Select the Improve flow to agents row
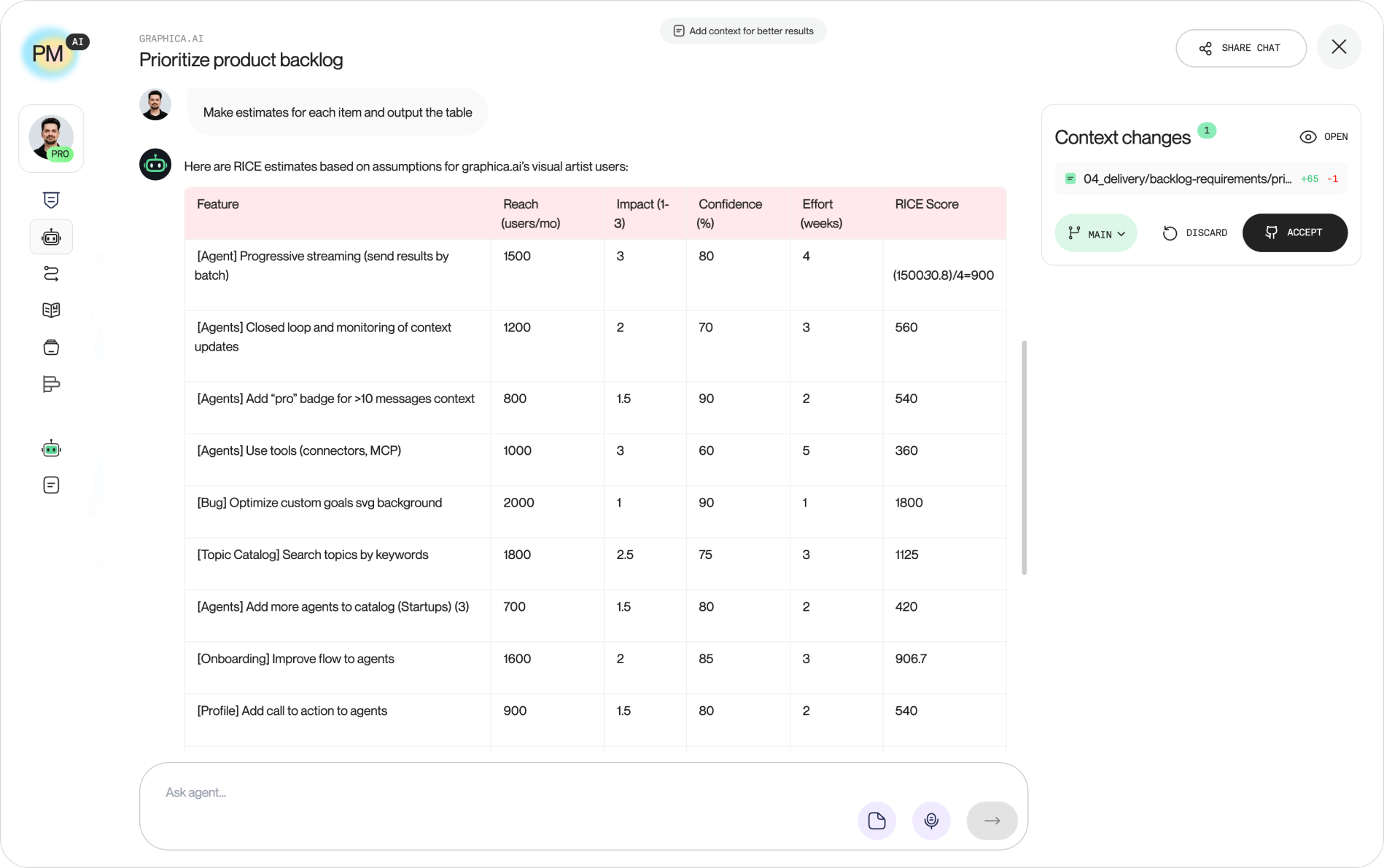Image resolution: width=1384 pixels, height=868 pixels. [596, 668]
